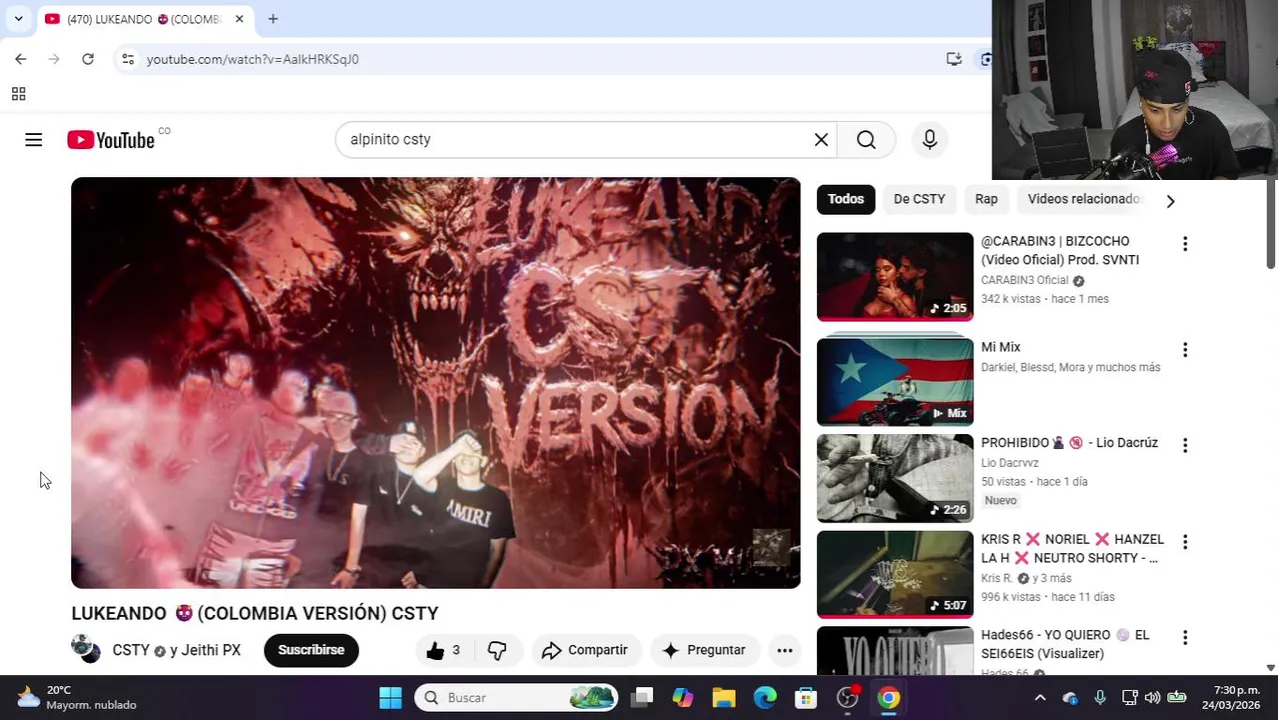This screenshot has width=1278, height=720.
Task: Open Microsoft Edge from the taskbar
Action: click(x=765, y=698)
